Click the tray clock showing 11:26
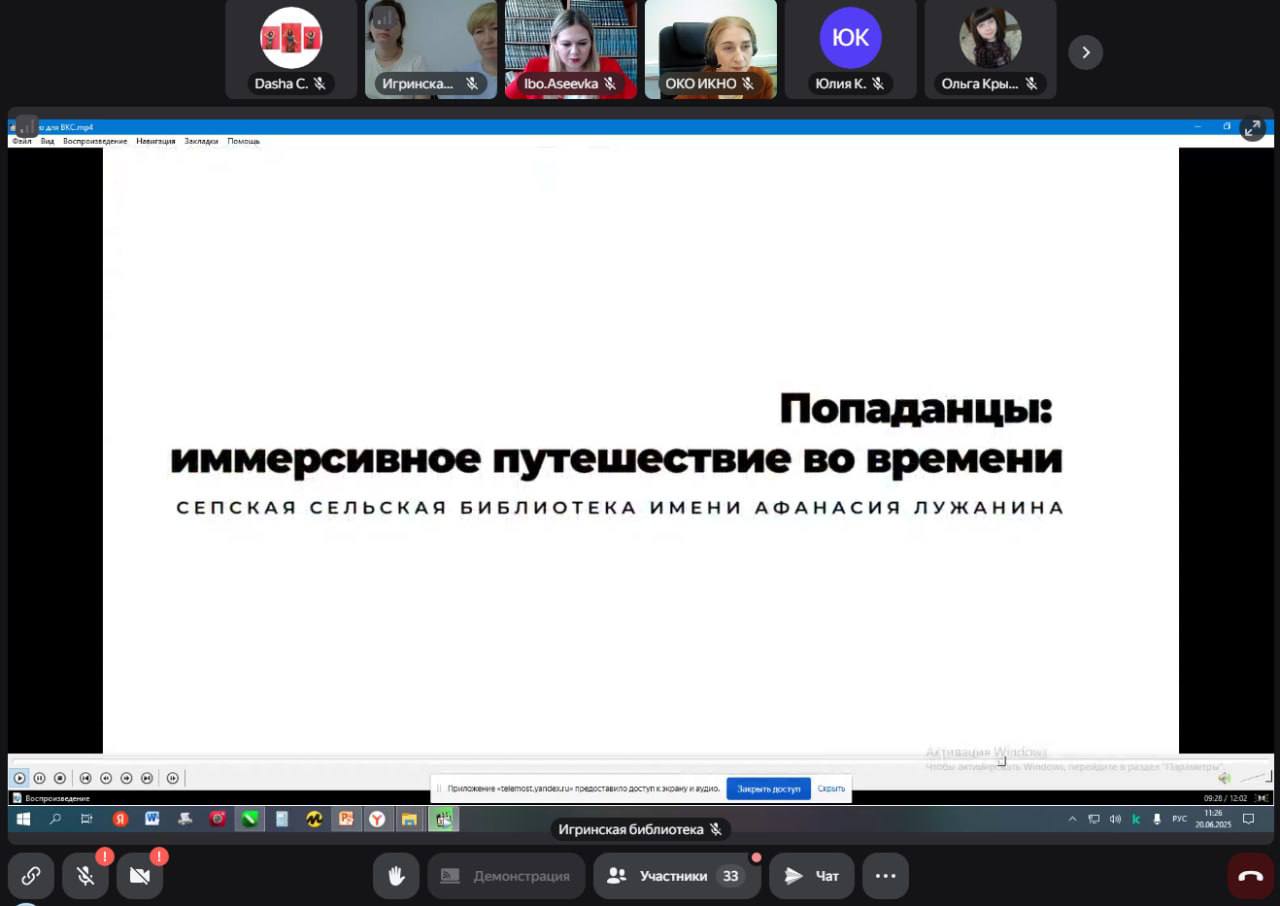 (1214, 819)
